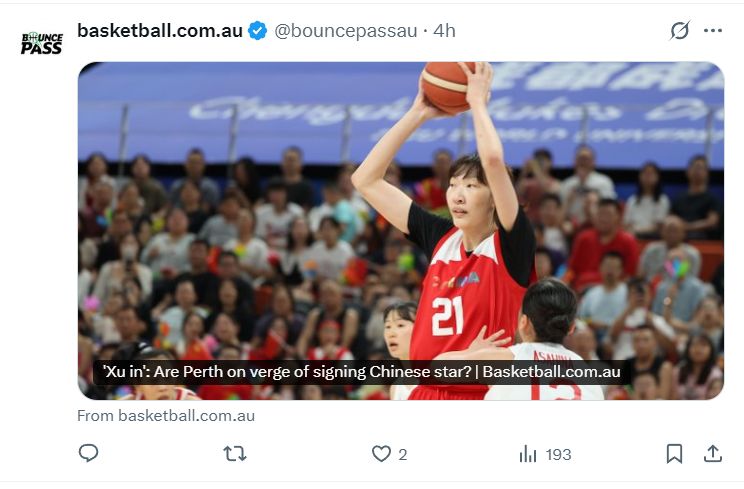Open Grok explain-this-post icon
Image resolution: width=744 pixels, height=489 pixels.
(679, 31)
